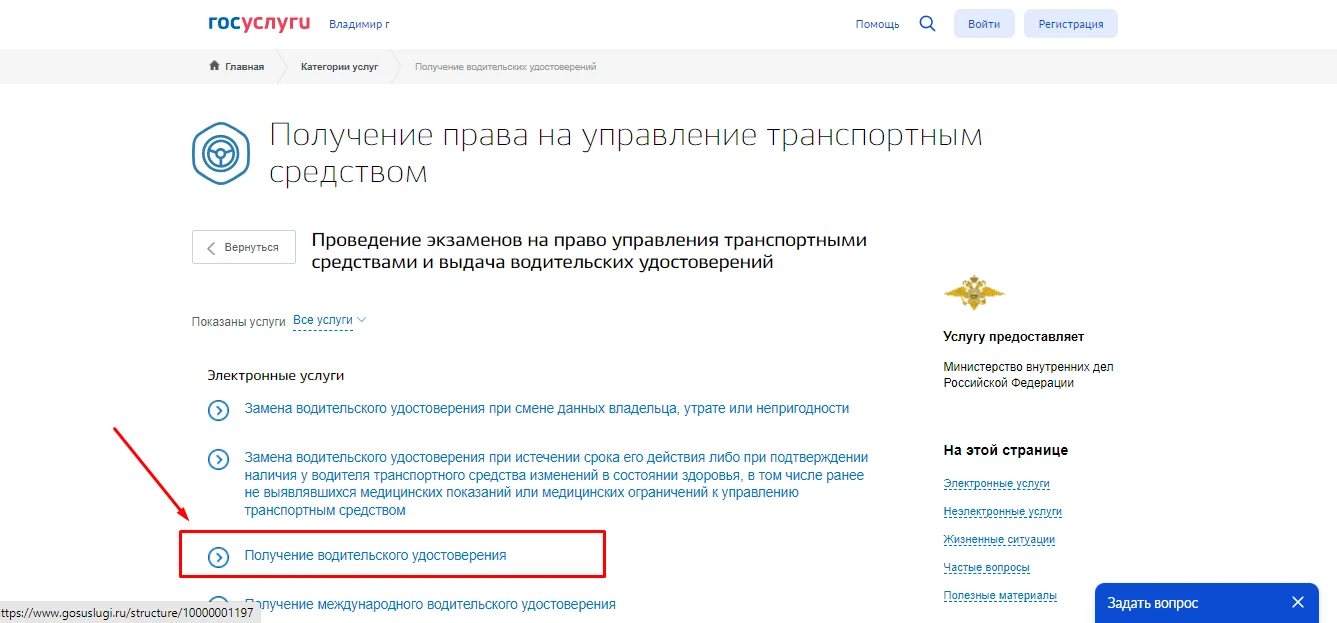This screenshot has height=623, width=1337.
Task: Open the 'Задать вопрос' chat panel
Action: point(1153,603)
